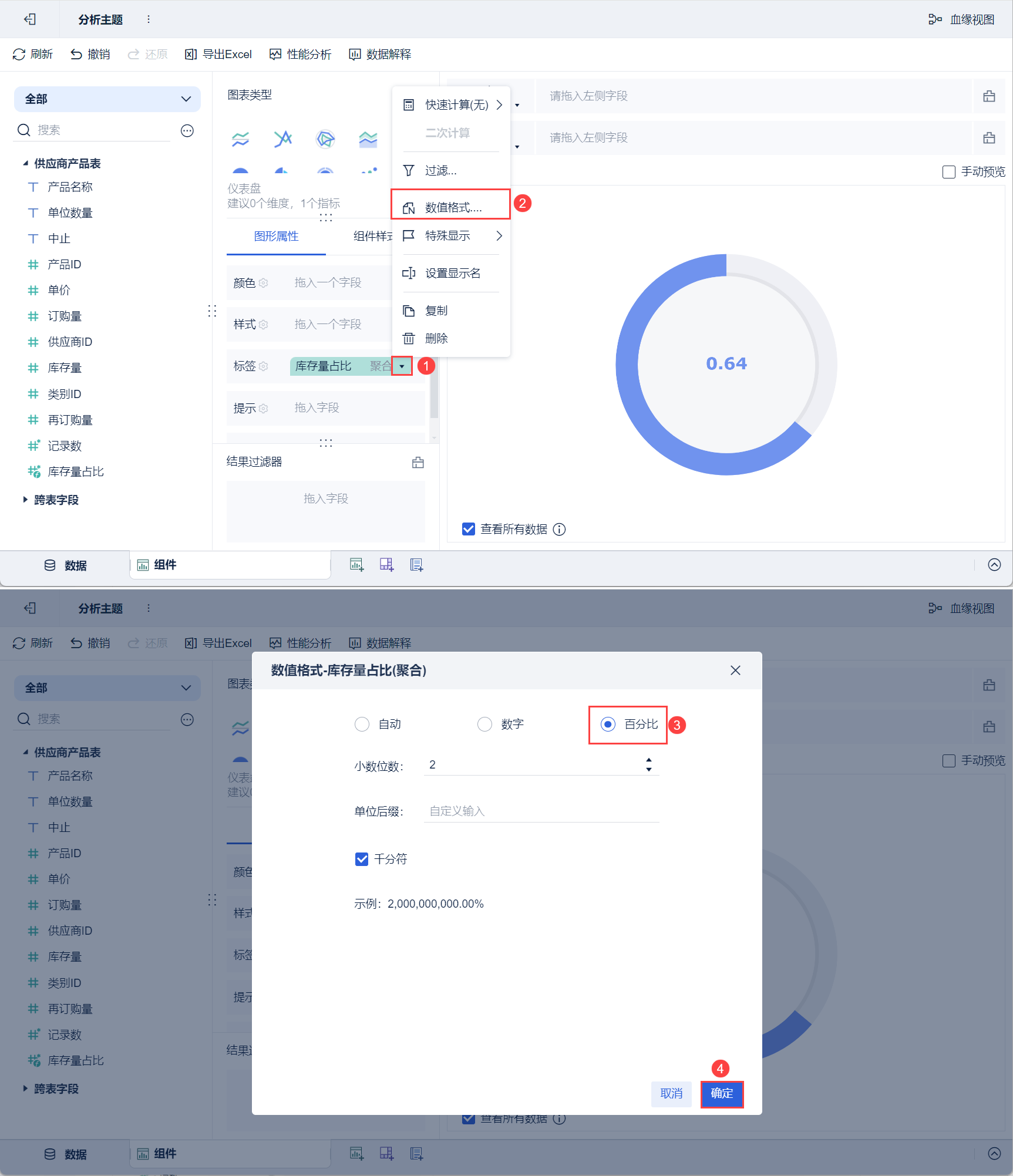Switch to the 图形属性 tab
Image resolution: width=1013 pixels, height=1176 pixels.
276,237
